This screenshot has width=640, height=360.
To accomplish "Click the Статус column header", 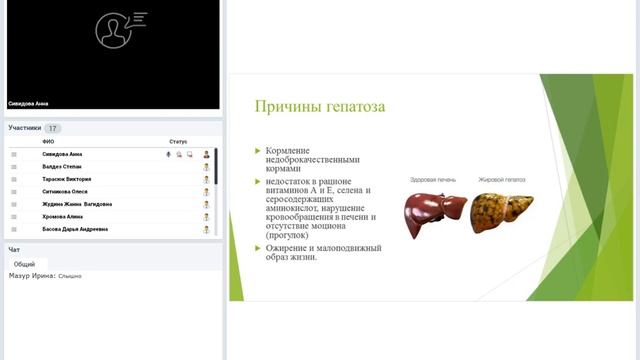I will (178, 142).
